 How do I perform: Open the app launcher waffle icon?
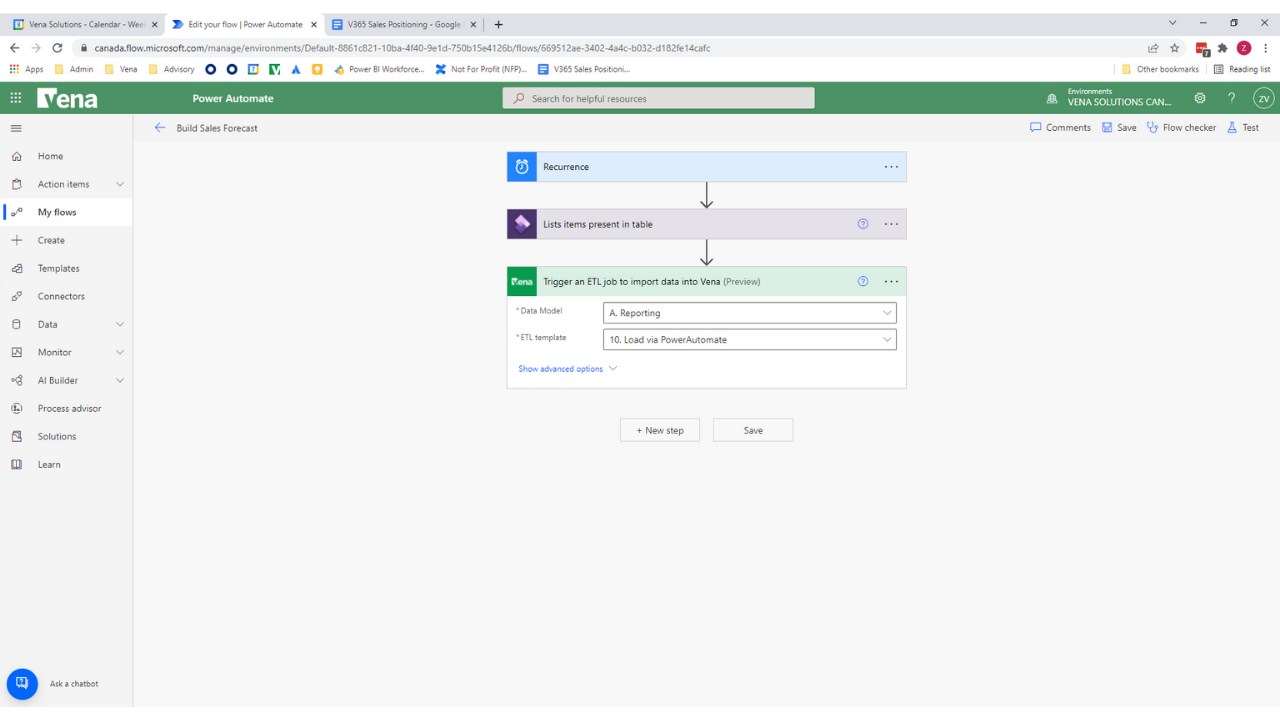tap(16, 98)
